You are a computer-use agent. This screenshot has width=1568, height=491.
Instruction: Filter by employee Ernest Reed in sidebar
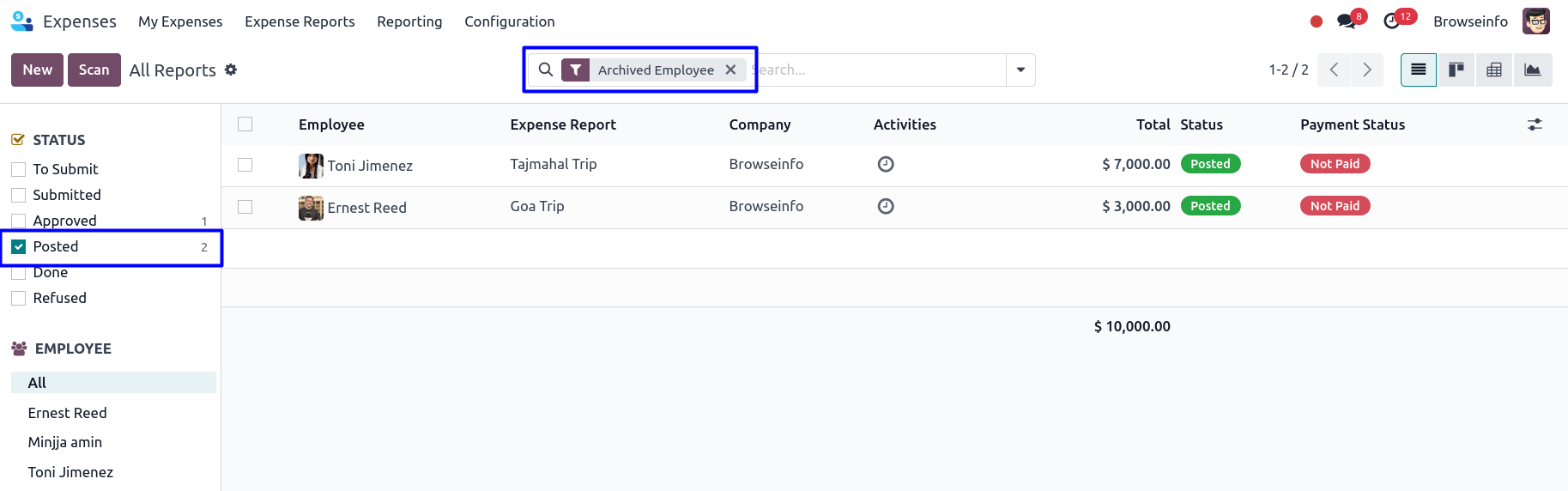[68, 413]
